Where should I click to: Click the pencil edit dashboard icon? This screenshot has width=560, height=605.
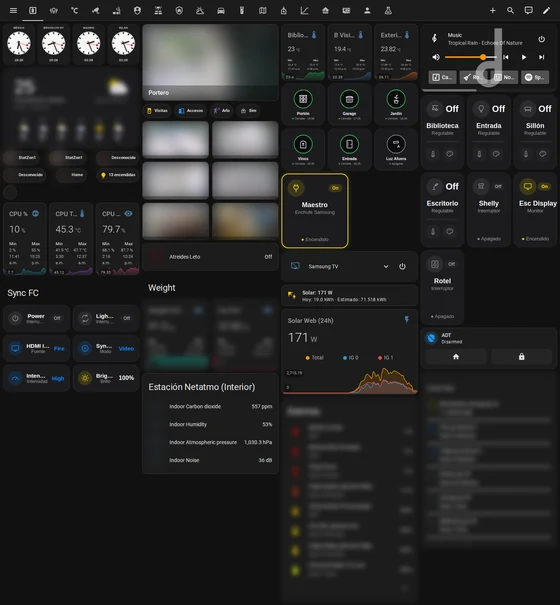click(546, 10)
